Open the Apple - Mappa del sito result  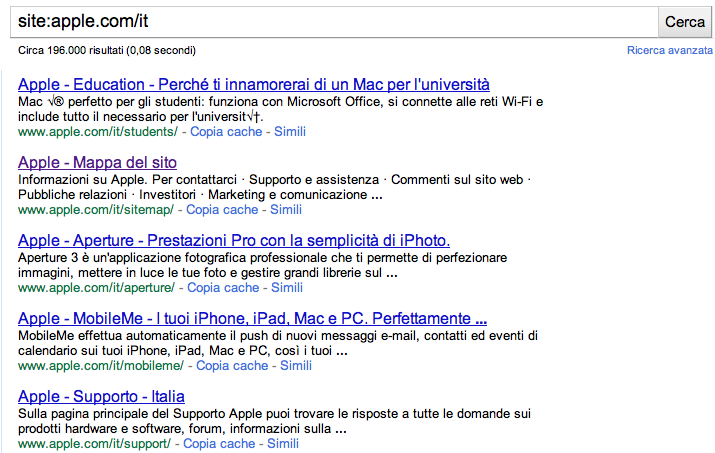pos(97,162)
